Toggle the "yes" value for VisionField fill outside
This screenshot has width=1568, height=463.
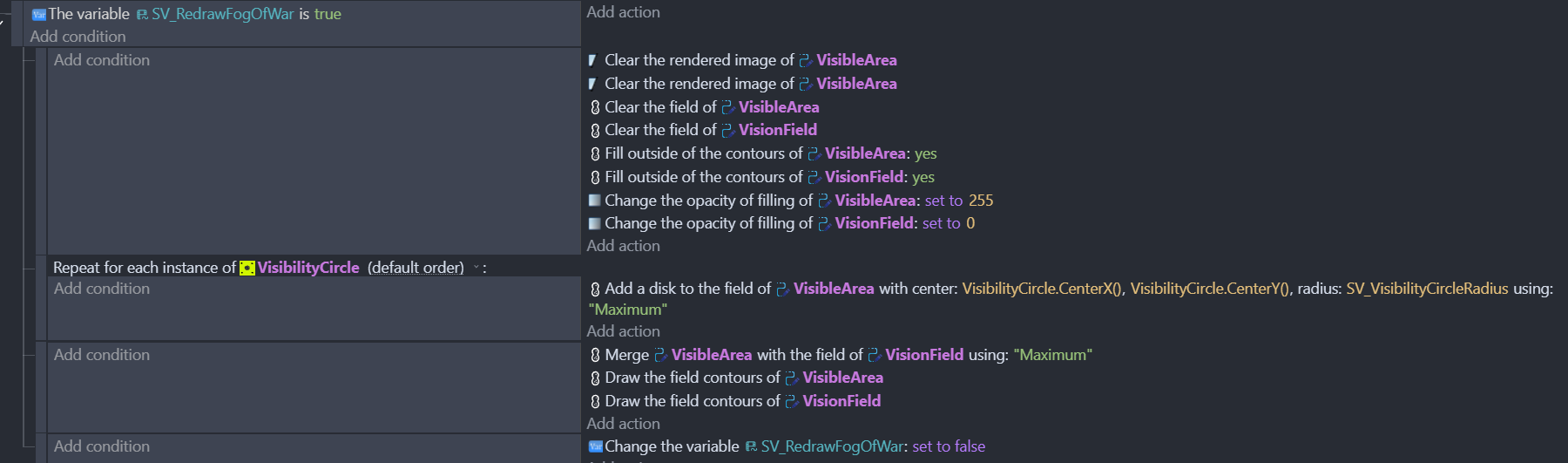click(923, 177)
